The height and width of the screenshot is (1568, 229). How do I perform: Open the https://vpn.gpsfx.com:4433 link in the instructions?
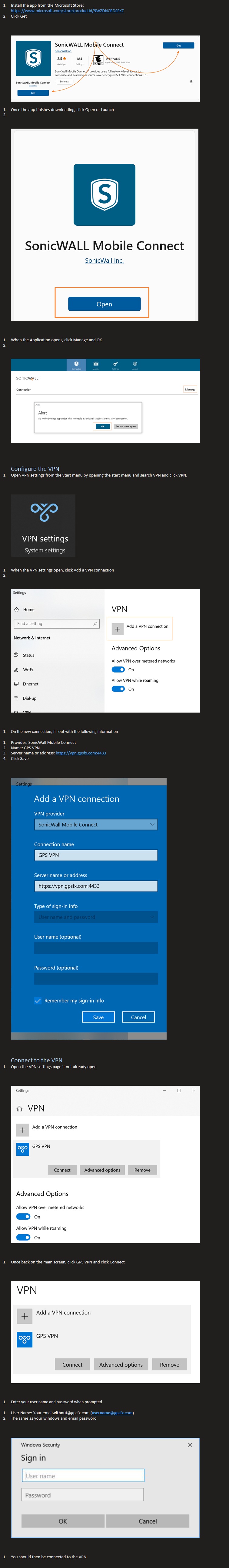pos(81,753)
